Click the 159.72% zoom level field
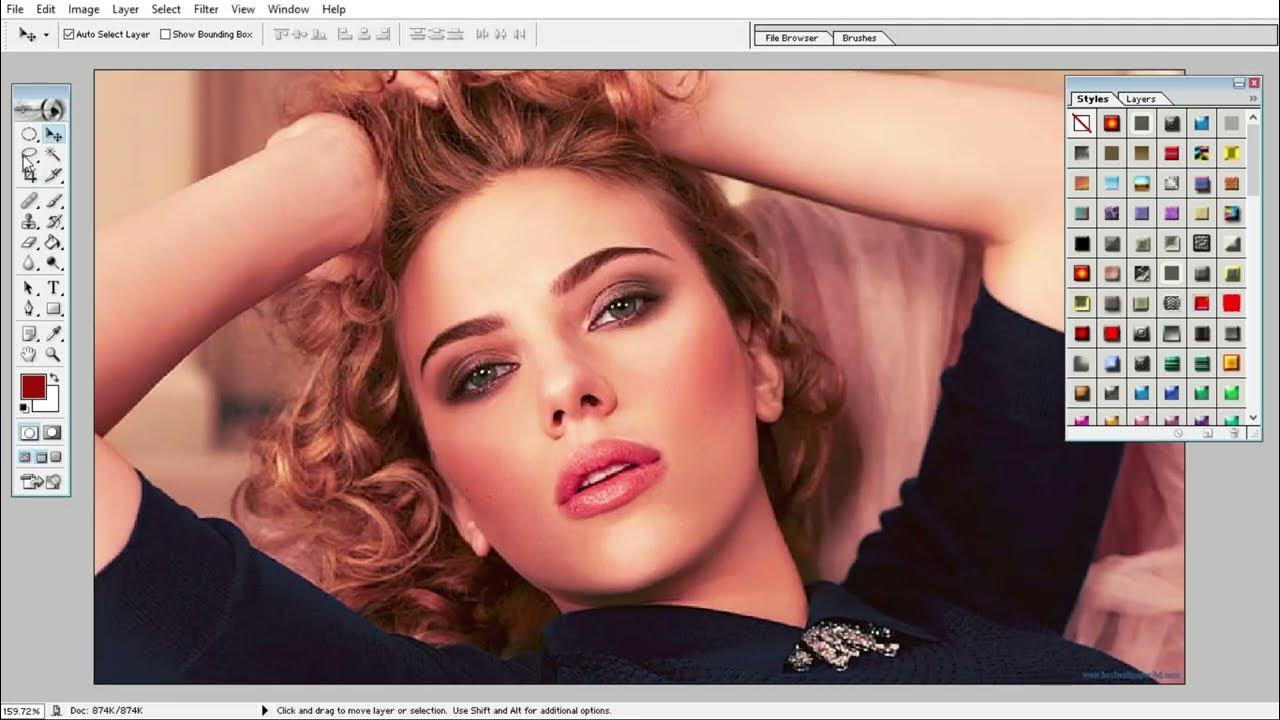The width and height of the screenshot is (1280, 720). click(x=22, y=711)
